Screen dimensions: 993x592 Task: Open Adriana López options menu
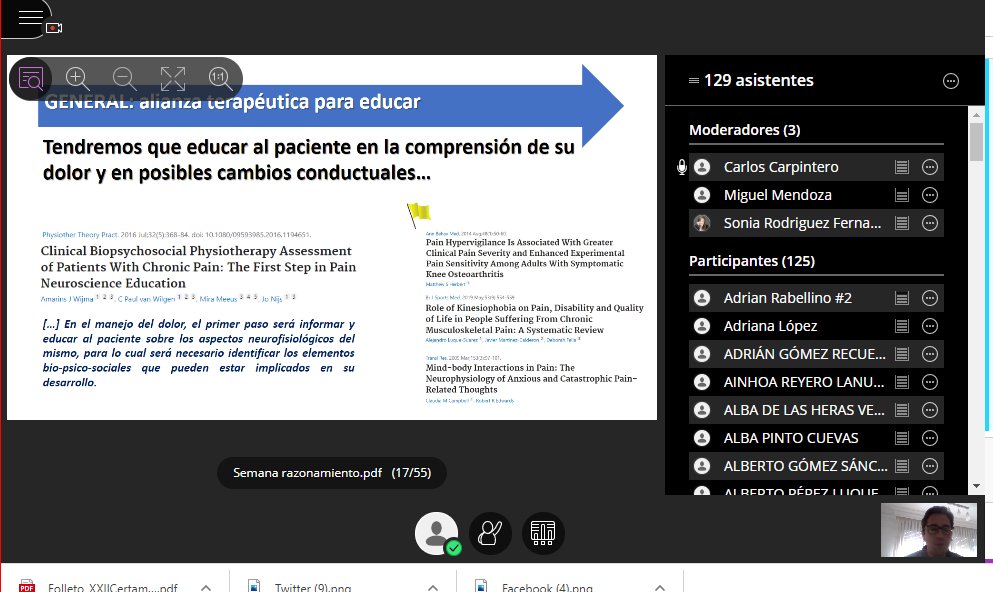pyautogui.click(x=930, y=326)
